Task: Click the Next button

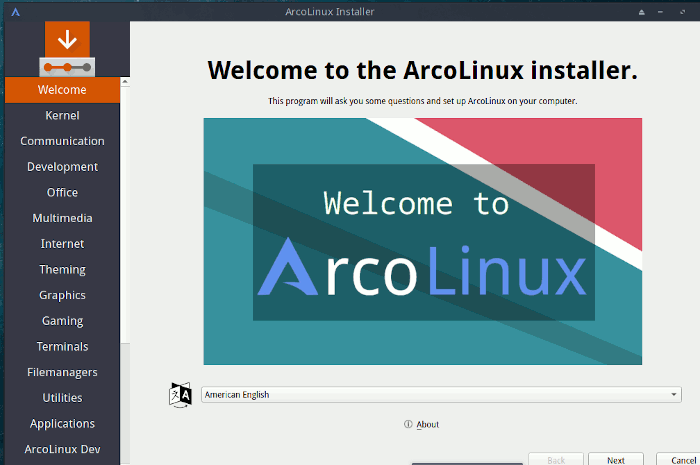Action: [616, 460]
